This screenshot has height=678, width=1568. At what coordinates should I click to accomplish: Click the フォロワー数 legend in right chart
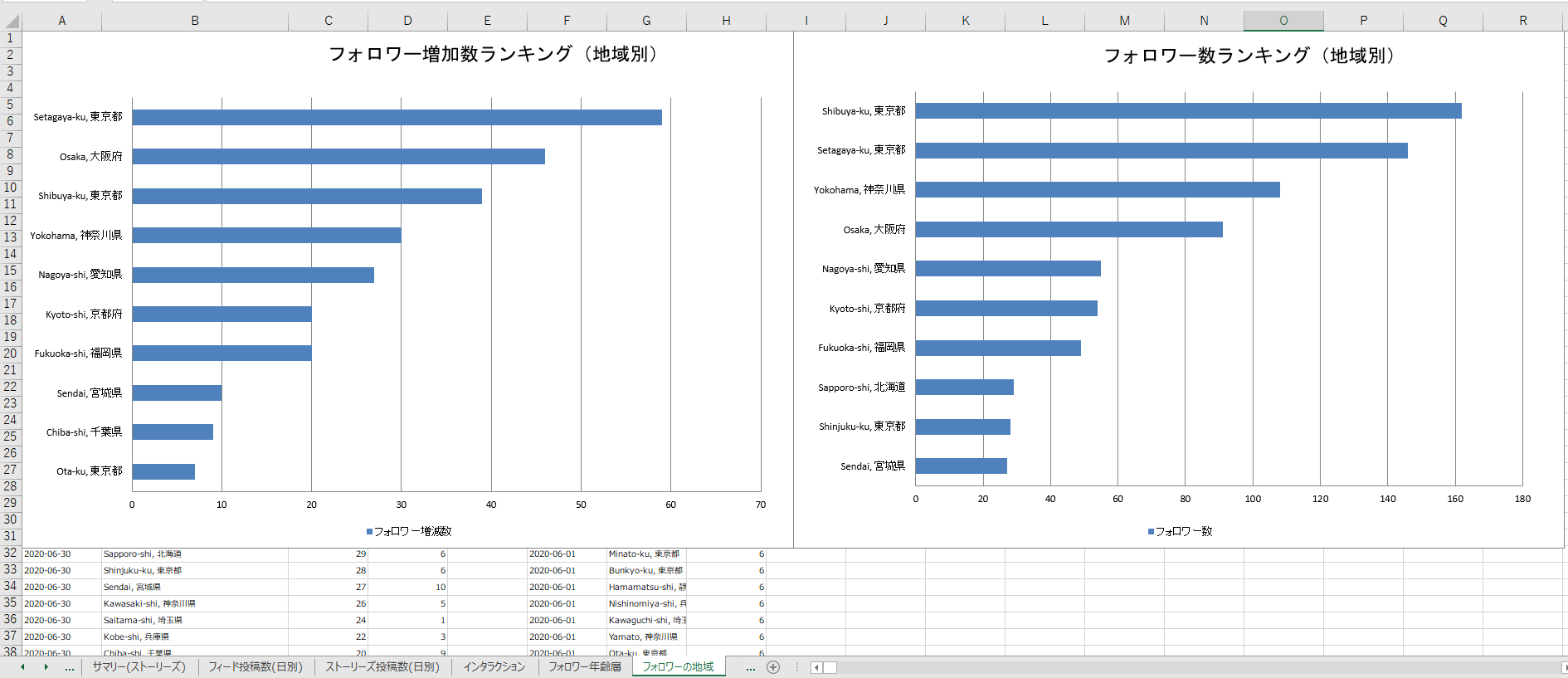(1181, 531)
